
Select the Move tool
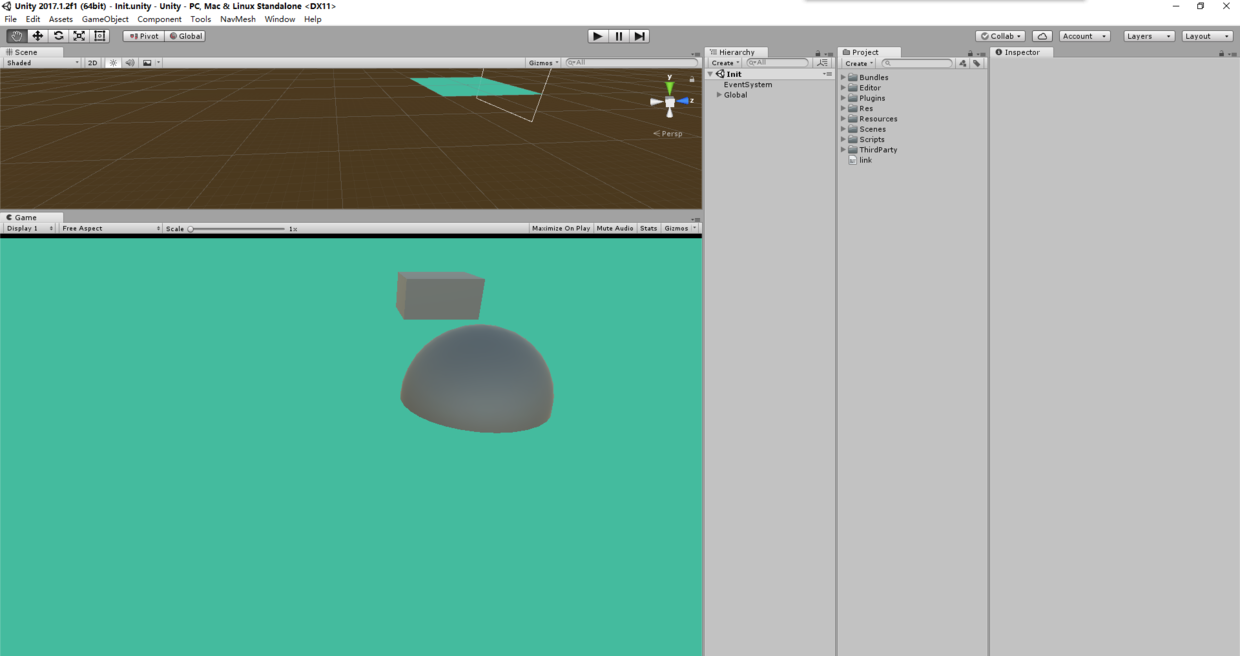click(37, 35)
